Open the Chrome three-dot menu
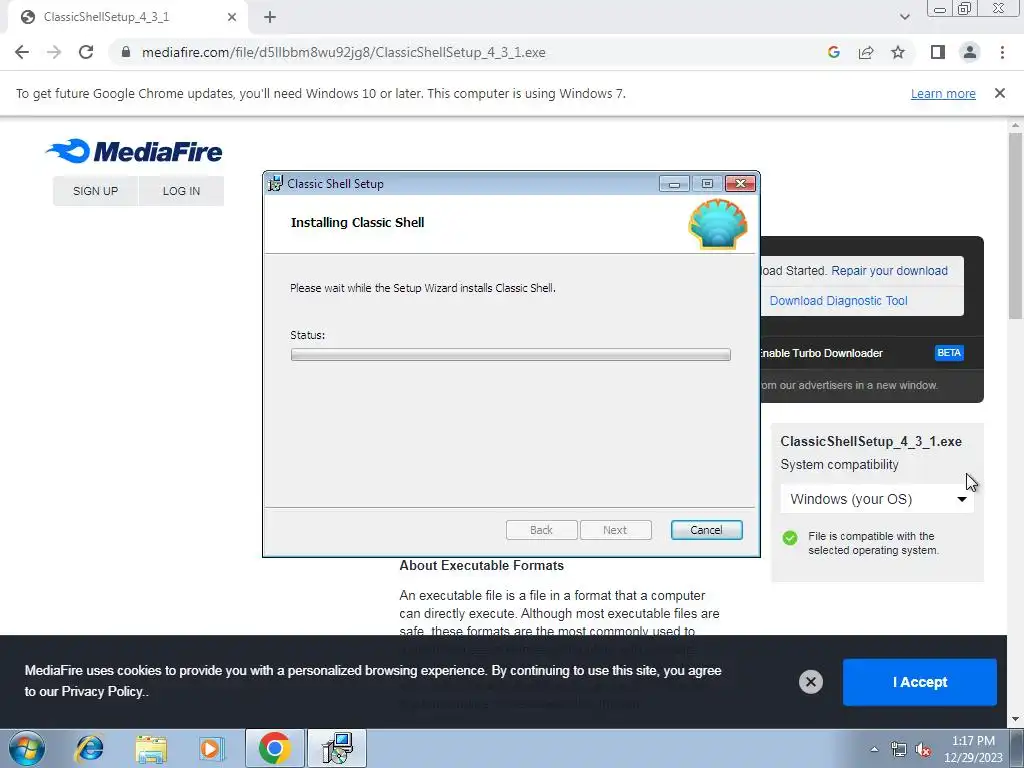The height and width of the screenshot is (768, 1024). (x=1002, y=52)
